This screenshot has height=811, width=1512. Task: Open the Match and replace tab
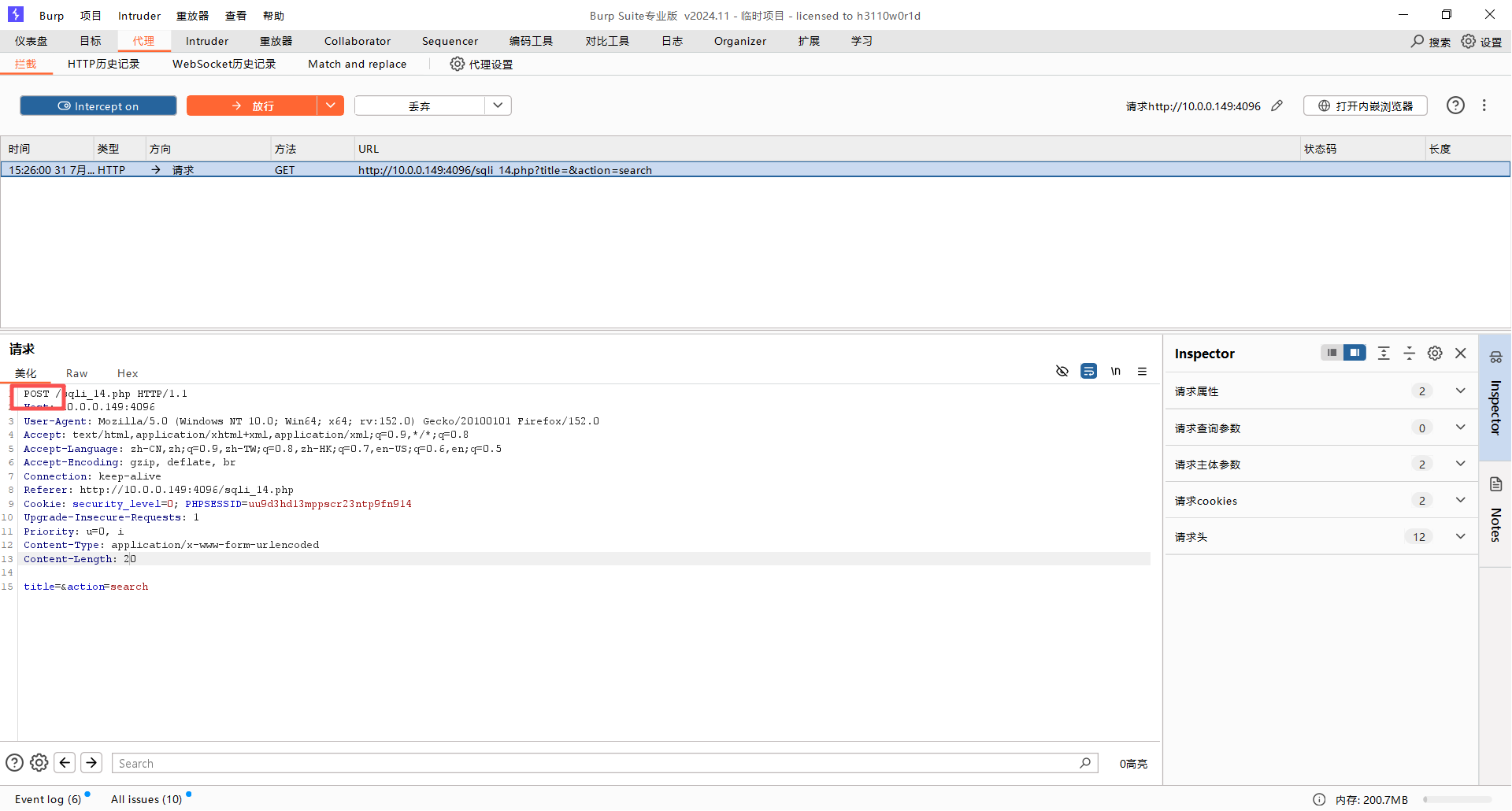[358, 64]
